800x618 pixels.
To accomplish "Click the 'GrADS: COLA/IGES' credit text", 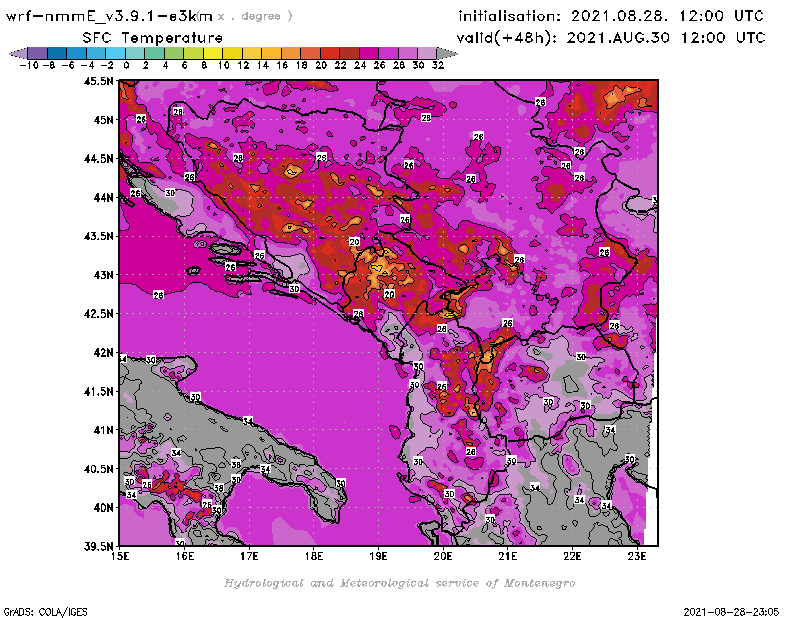I will pyautogui.click(x=45, y=611).
